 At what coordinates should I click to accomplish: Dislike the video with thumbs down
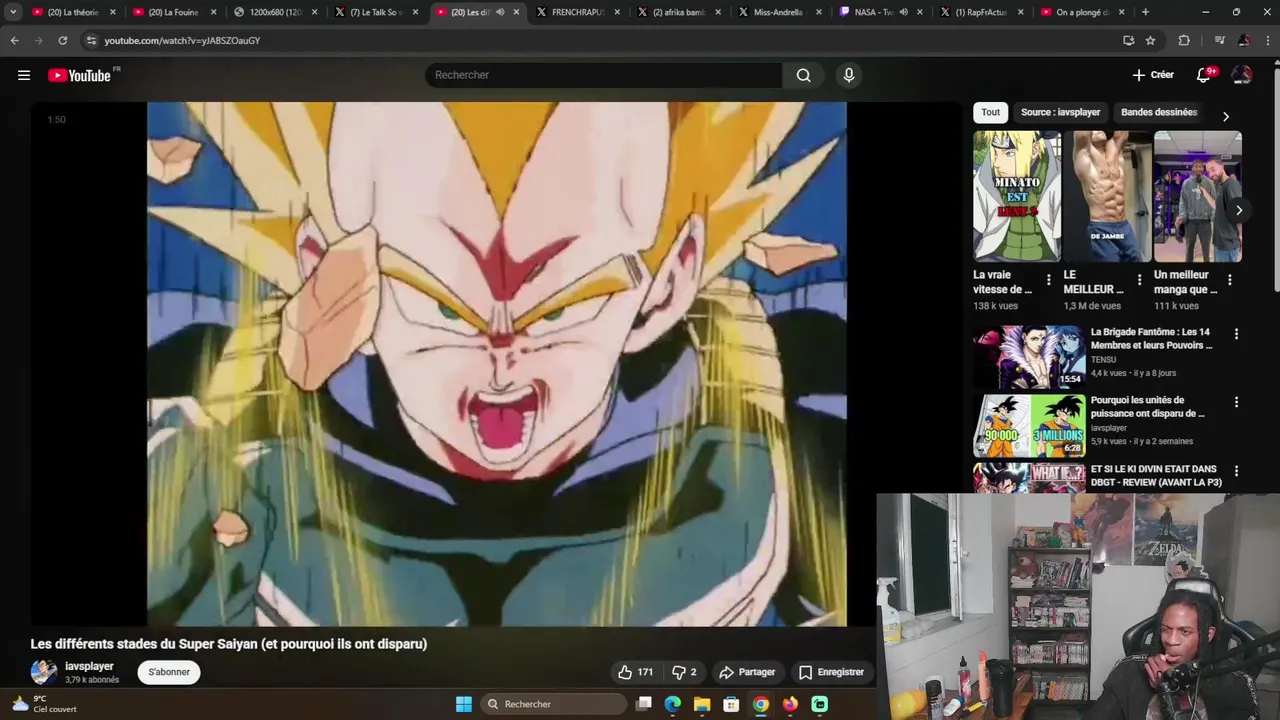[x=684, y=672]
